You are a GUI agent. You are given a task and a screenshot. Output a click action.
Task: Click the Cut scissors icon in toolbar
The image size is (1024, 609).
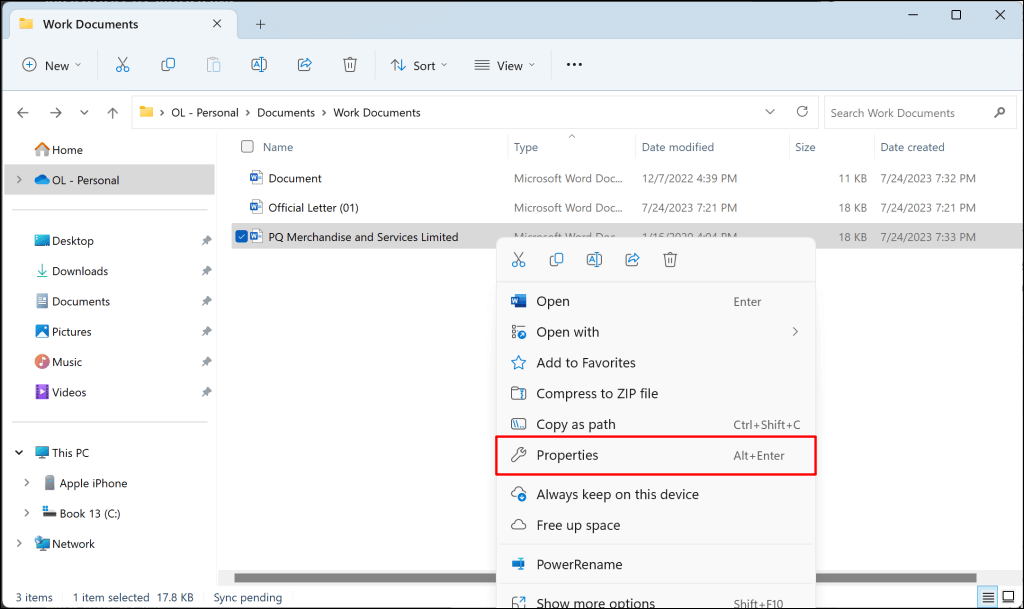pyautogui.click(x=122, y=65)
